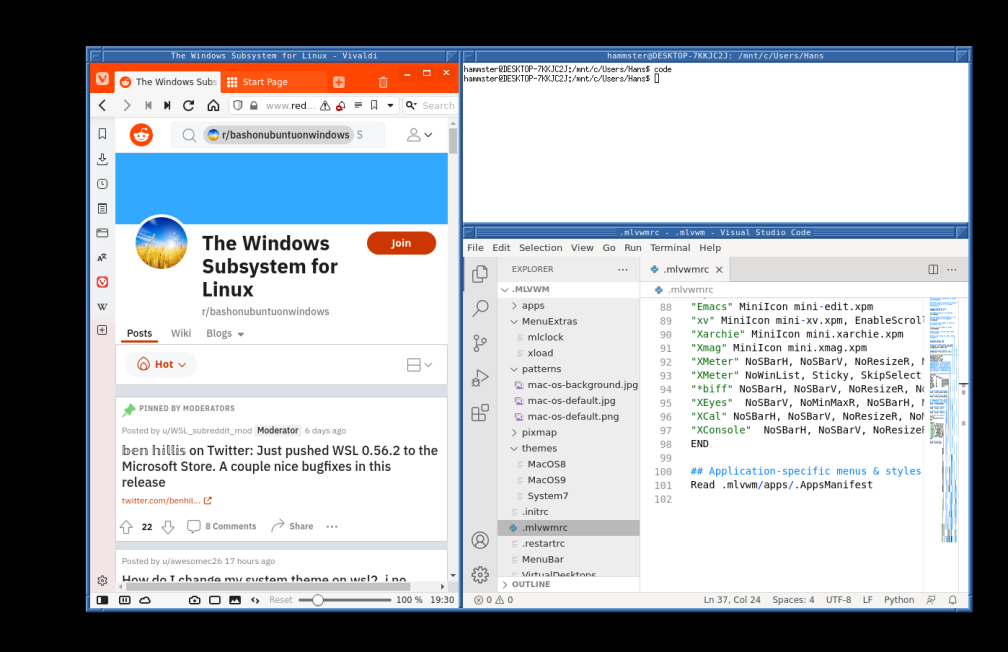Open 8 Comments on pinned post
Viewport: 1008px width, 652px height.
pyautogui.click(x=222, y=527)
